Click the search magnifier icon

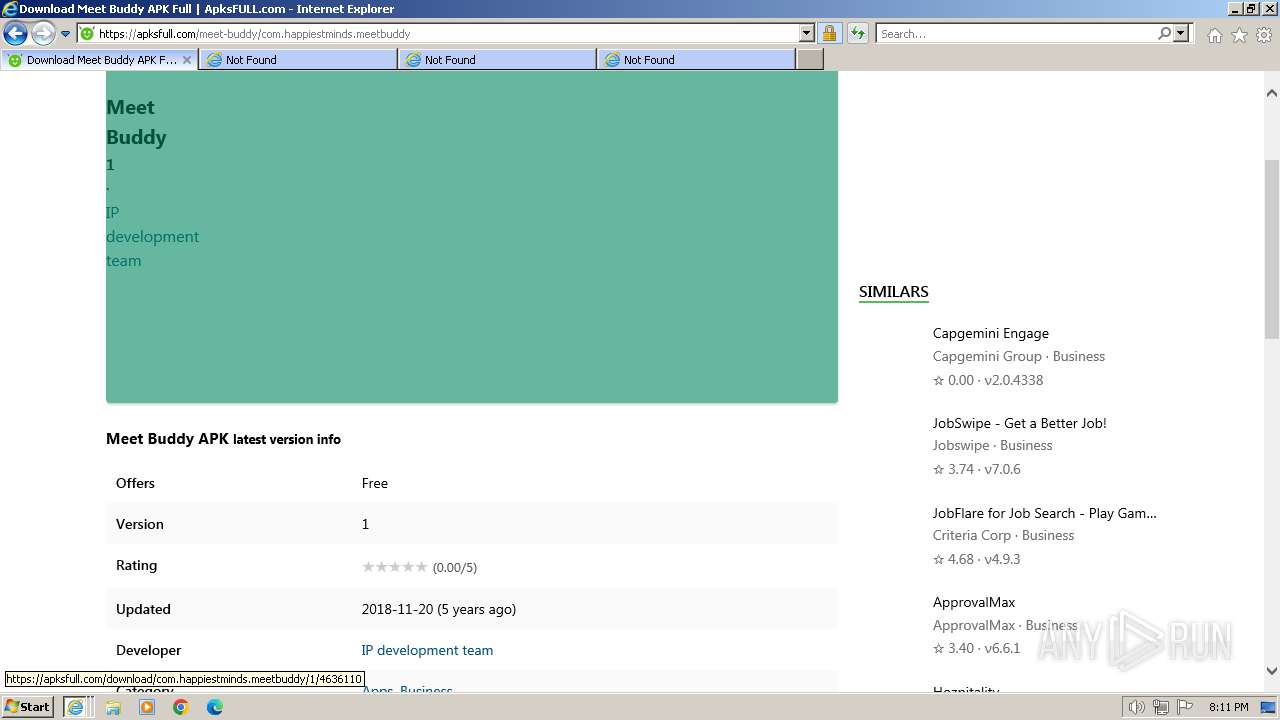(x=1164, y=34)
